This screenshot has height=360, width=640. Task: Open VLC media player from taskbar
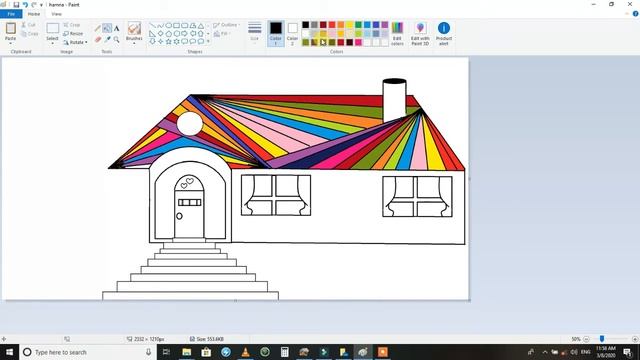[245, 352]
